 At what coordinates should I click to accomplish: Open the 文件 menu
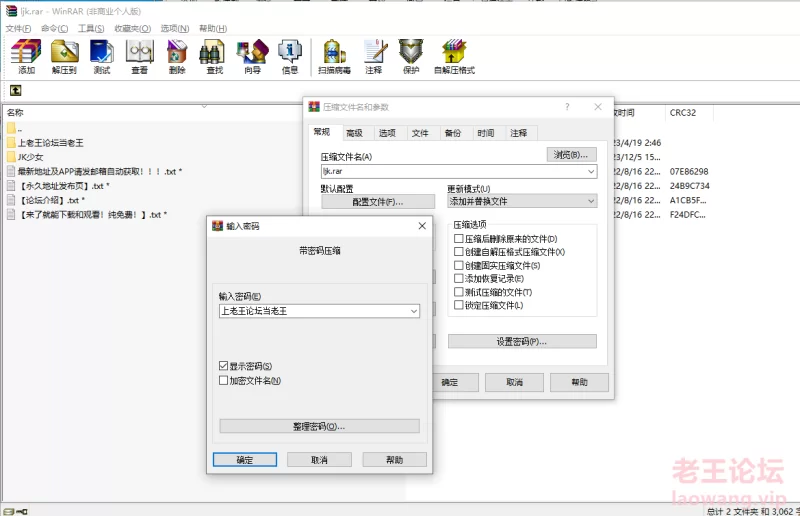point(18,28)
